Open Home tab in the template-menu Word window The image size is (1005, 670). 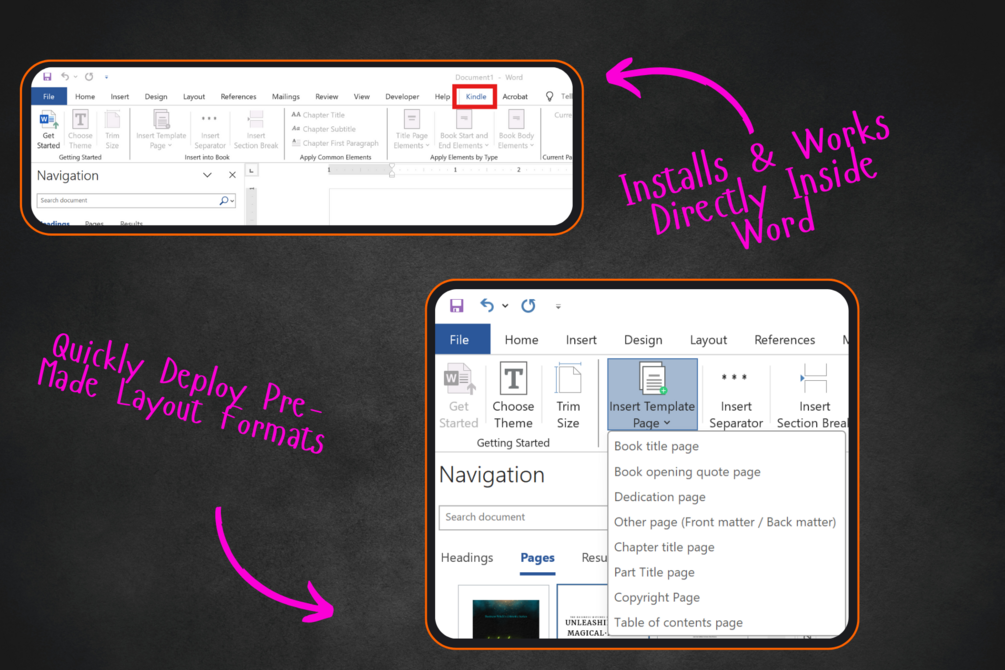(521, 340)
